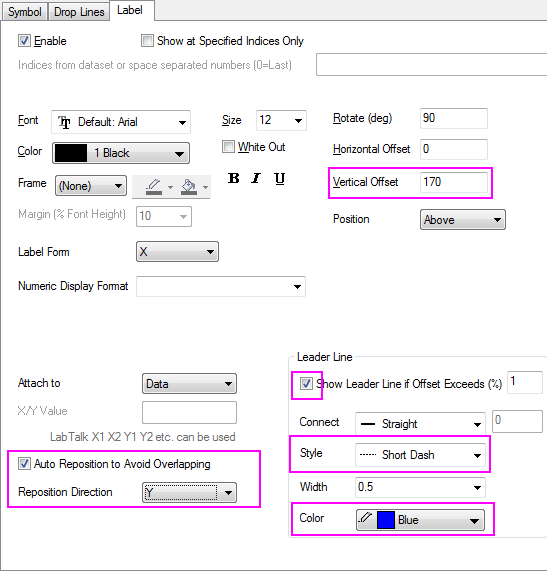Switch to the Symbol tab
Screen dimensions: 547x572
pyautogui.click(x=24, y=12)
